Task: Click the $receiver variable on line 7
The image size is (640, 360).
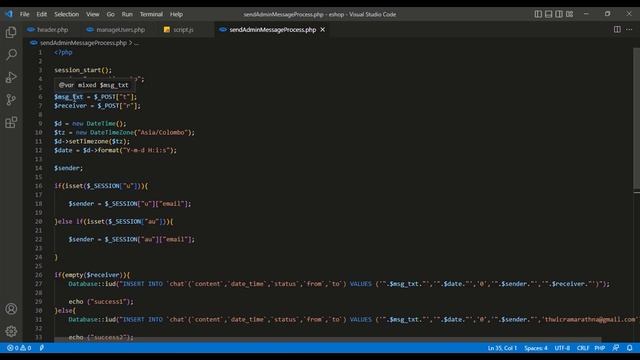Action: 71,106
